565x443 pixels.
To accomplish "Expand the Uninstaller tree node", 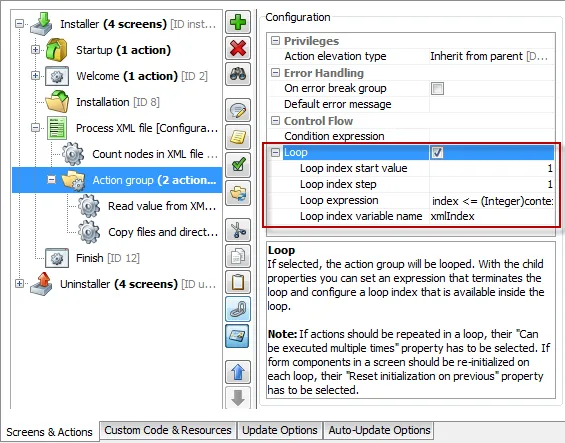I will pos(19,284).
